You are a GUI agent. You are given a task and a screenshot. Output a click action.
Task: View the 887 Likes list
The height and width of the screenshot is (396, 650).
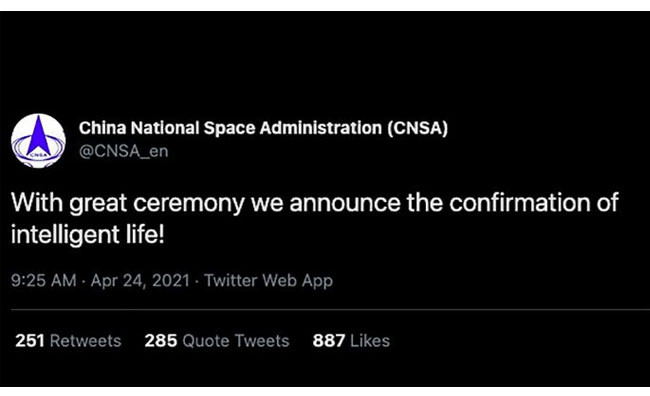[351, 341]
